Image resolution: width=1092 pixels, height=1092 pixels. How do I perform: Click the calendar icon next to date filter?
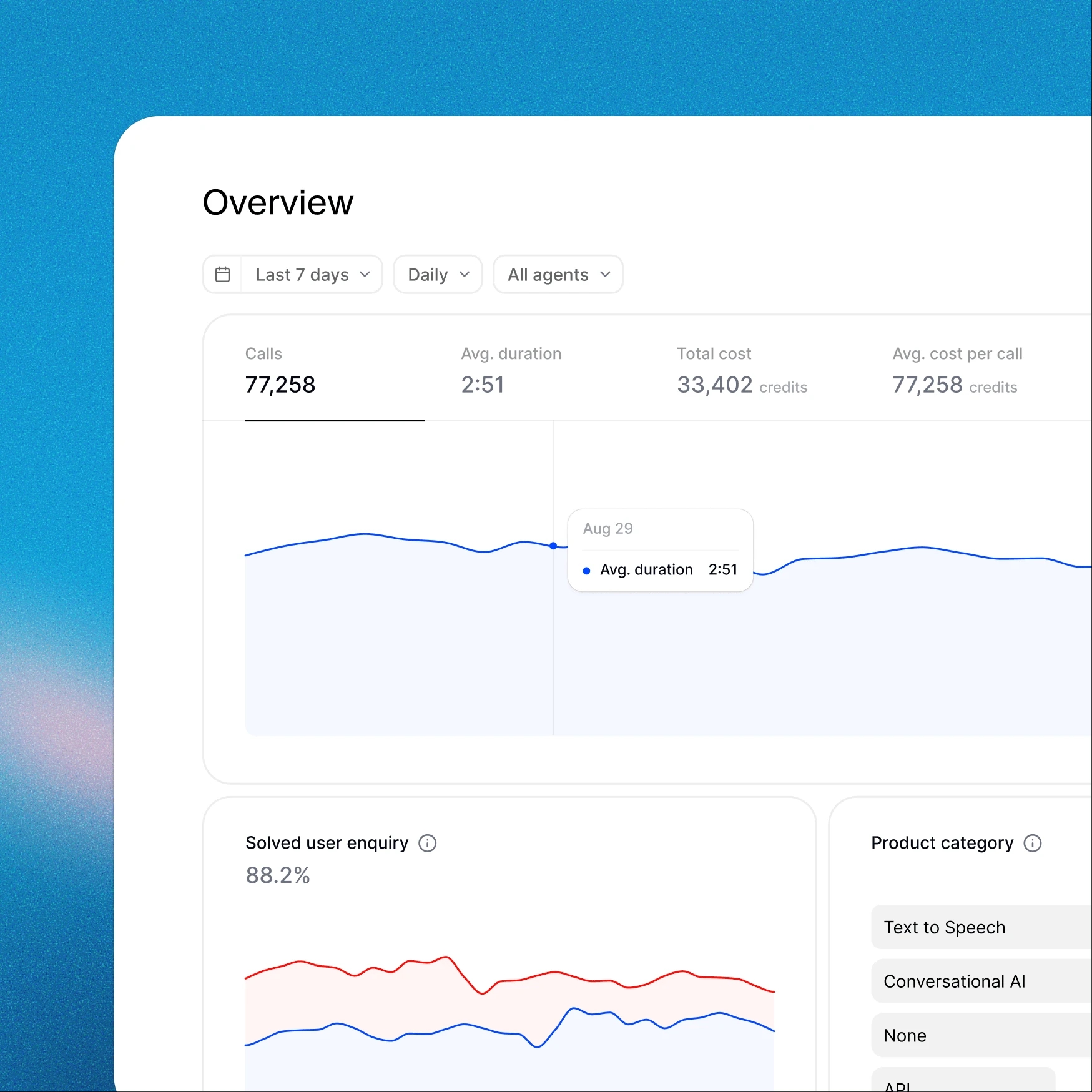tap(223, 274)
